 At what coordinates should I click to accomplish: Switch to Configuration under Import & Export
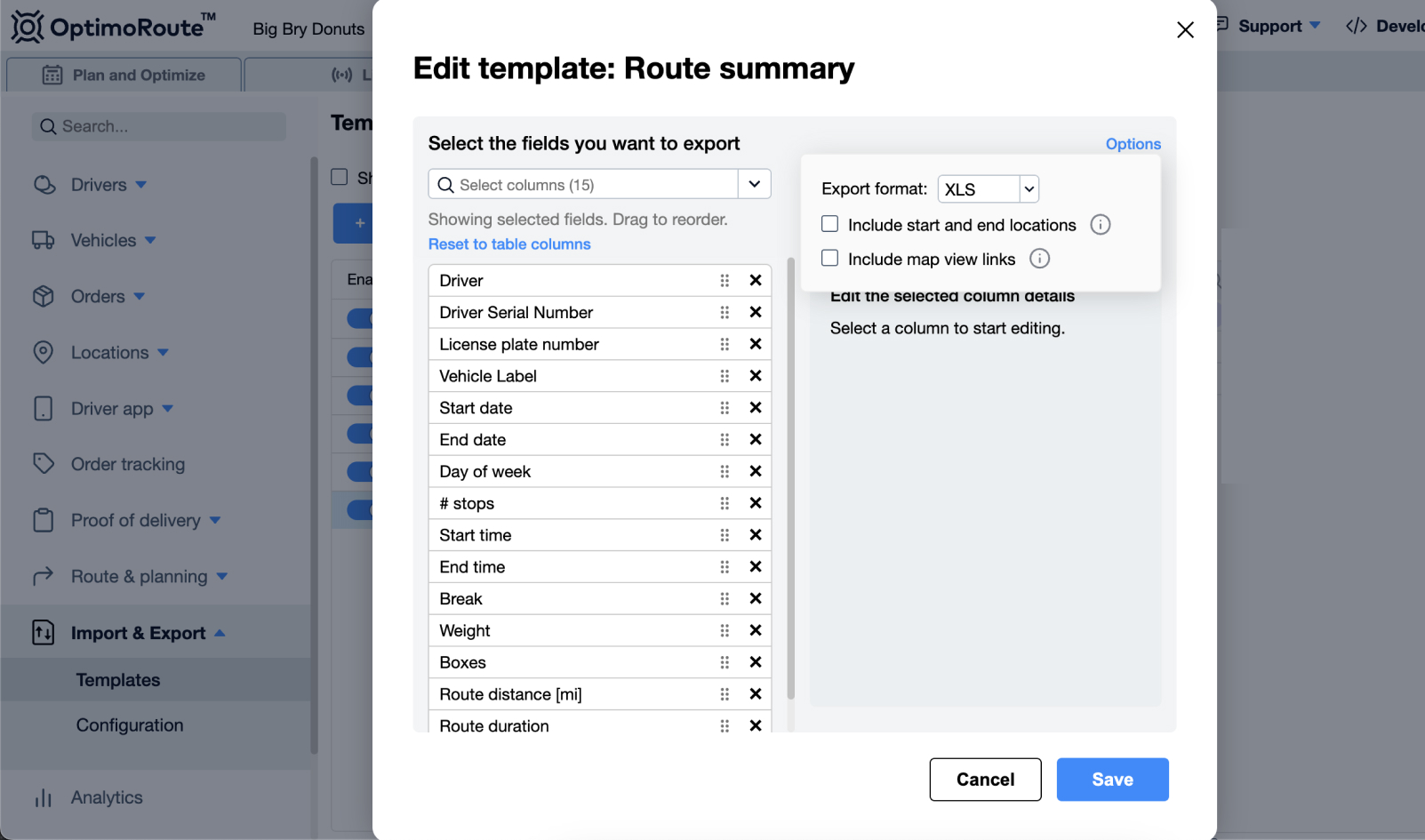129,724
